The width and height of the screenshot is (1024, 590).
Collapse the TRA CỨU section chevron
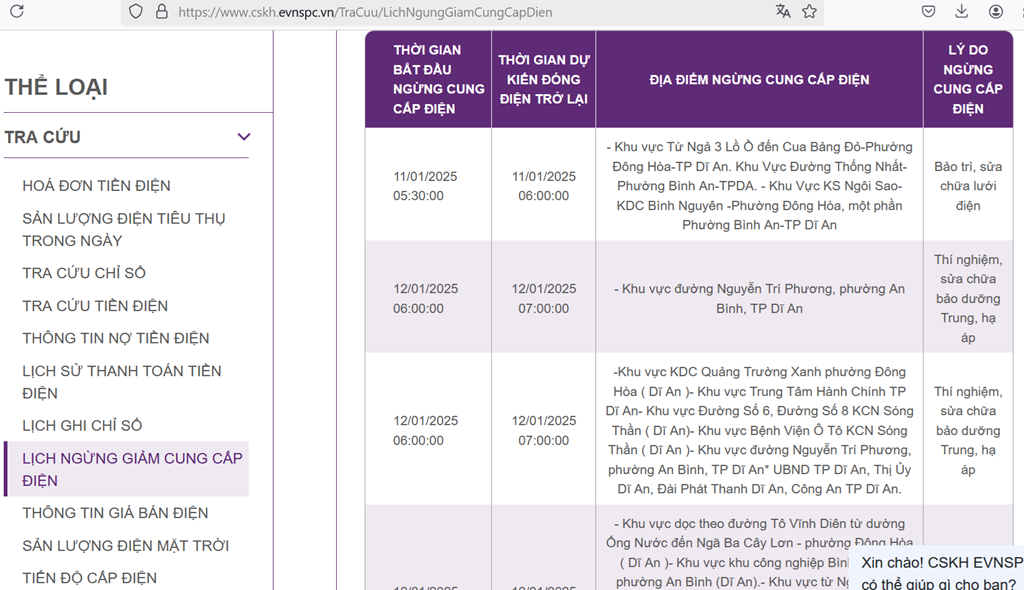(243, 137)
